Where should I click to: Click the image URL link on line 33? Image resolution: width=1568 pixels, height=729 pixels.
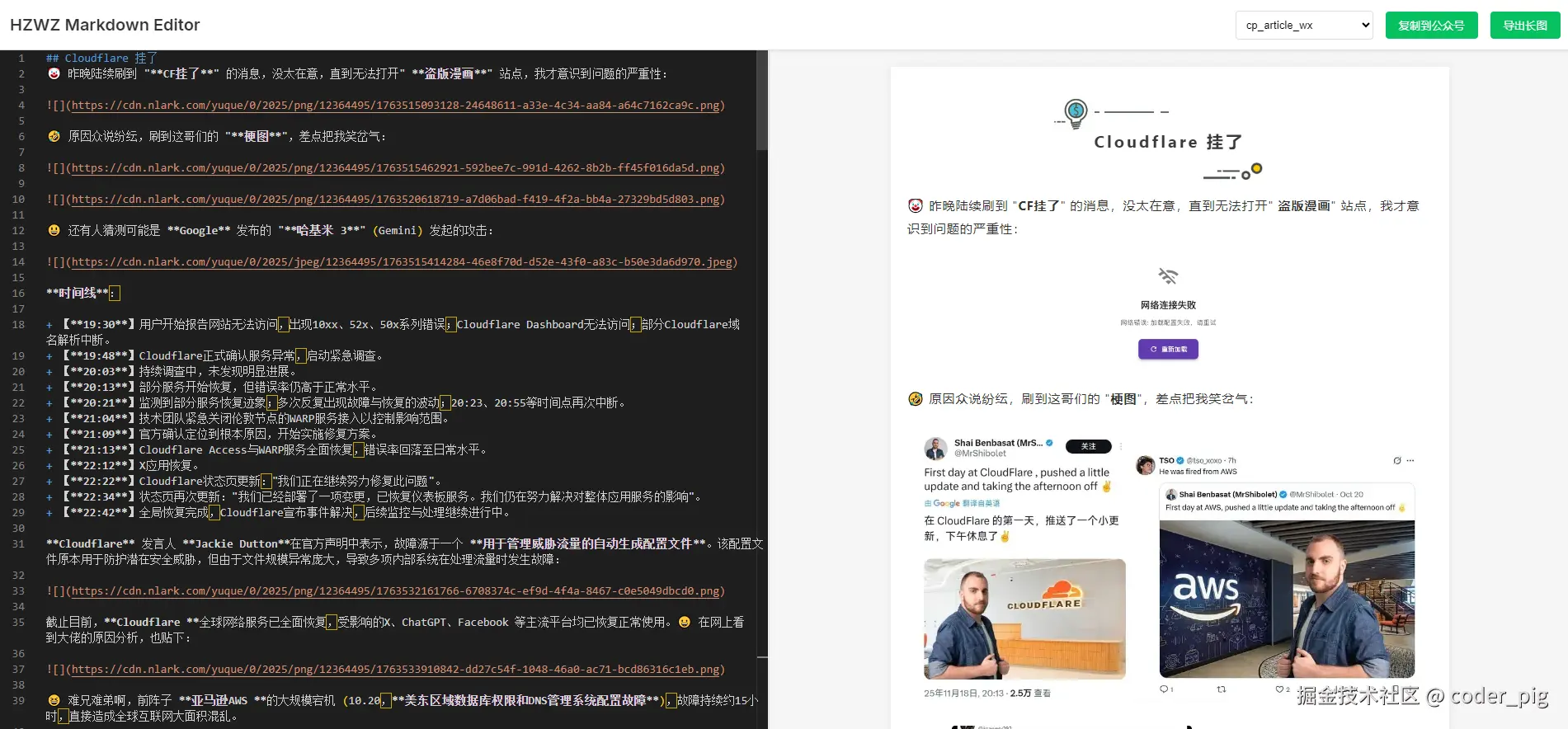[395, 591]
